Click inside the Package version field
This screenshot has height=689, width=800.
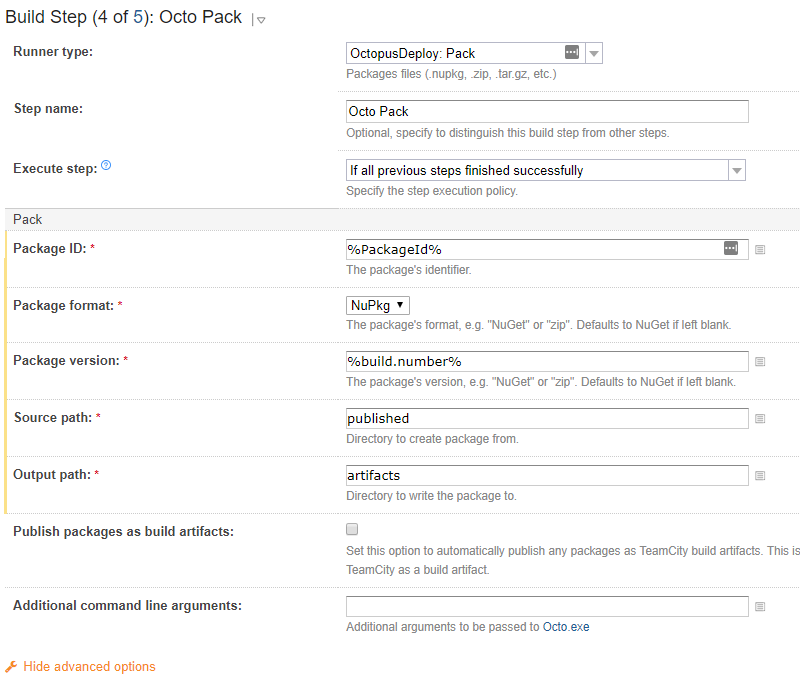(x=546, y=361)
